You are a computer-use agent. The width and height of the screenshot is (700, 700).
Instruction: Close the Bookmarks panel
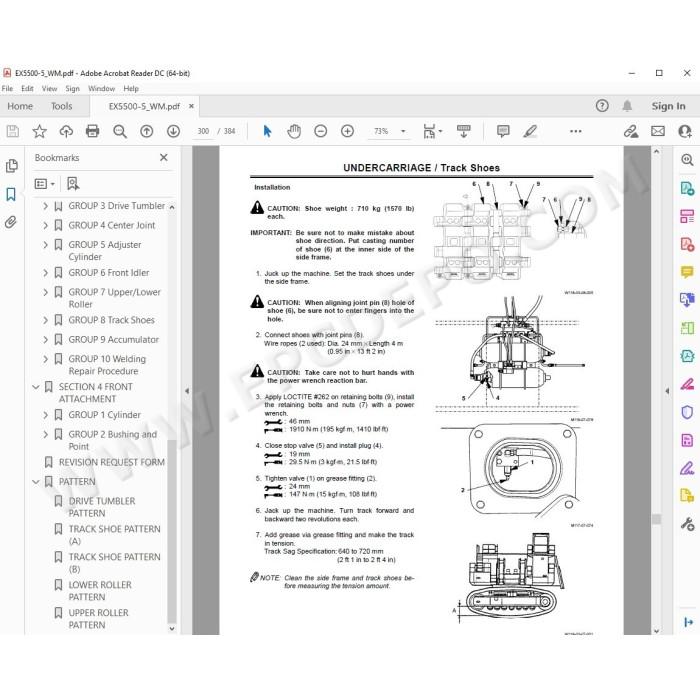pos(164,158)
